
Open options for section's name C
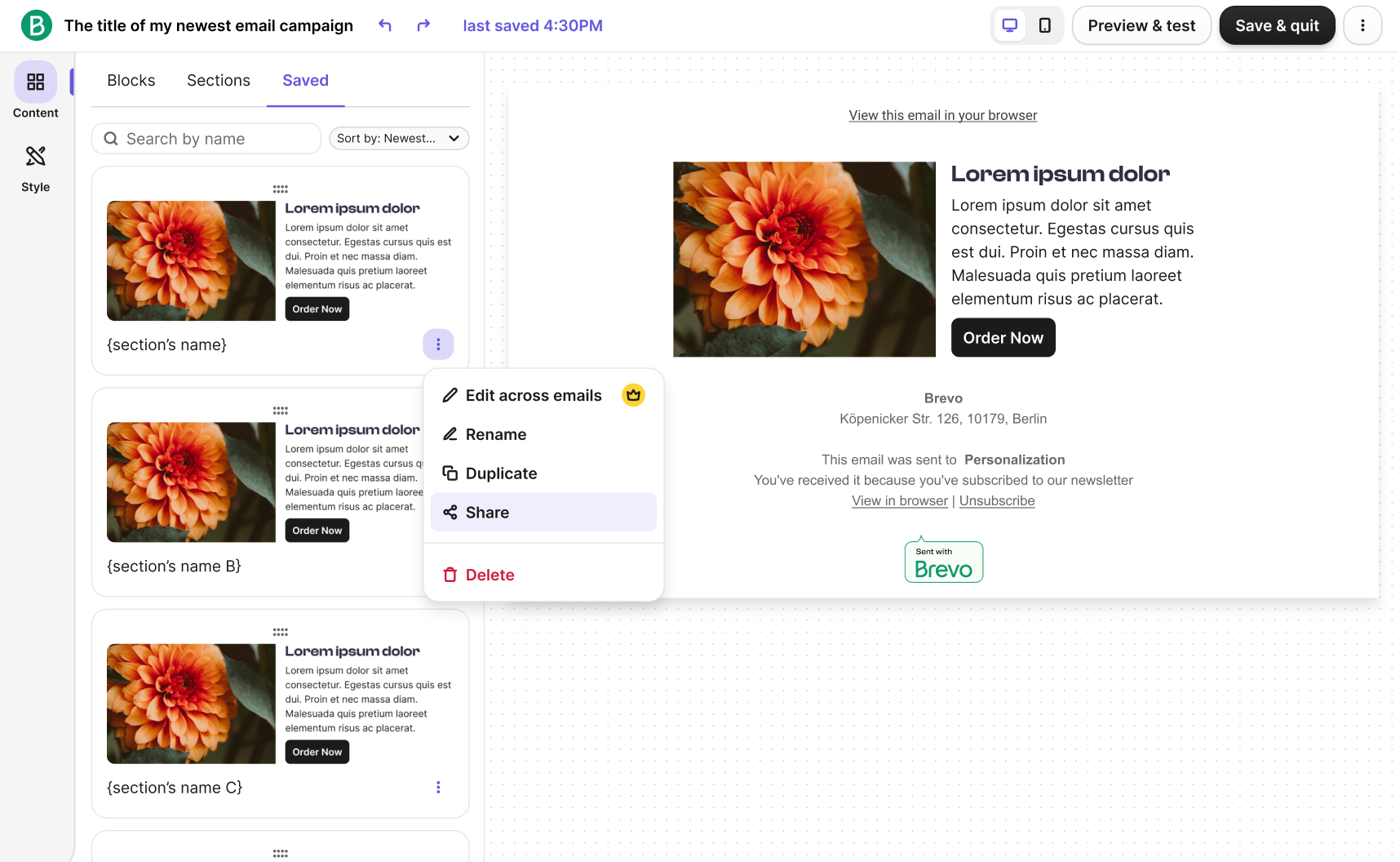pos(438,787)
